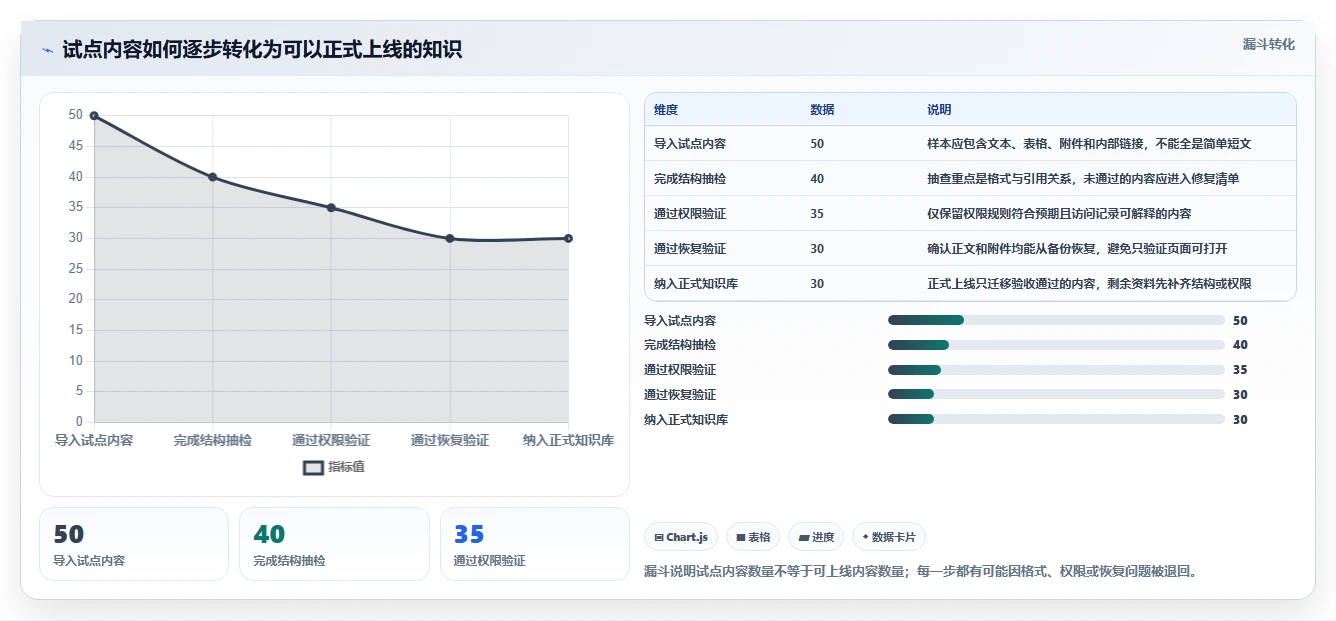
Task: Click the 完成结构抽检 table row cell
Action: pyautogui.click(x=690, y=179)
